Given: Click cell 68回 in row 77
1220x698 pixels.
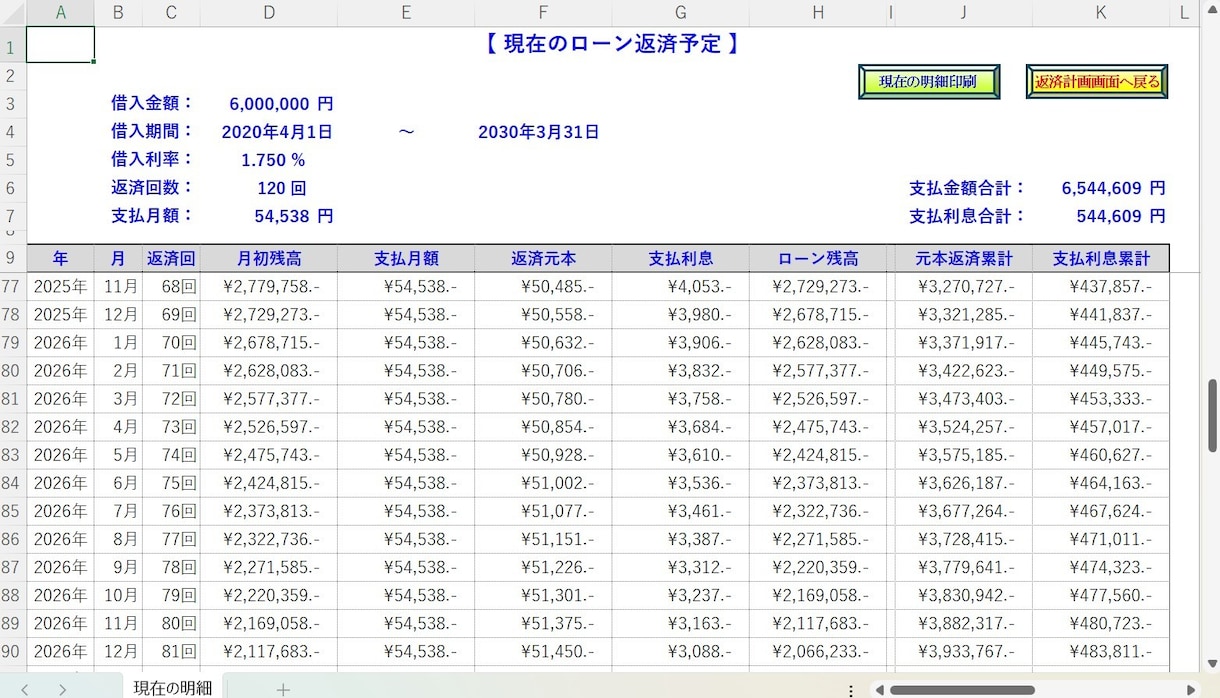Looking at the screenshot, I should pyautogui.click(x=171, y=287).
